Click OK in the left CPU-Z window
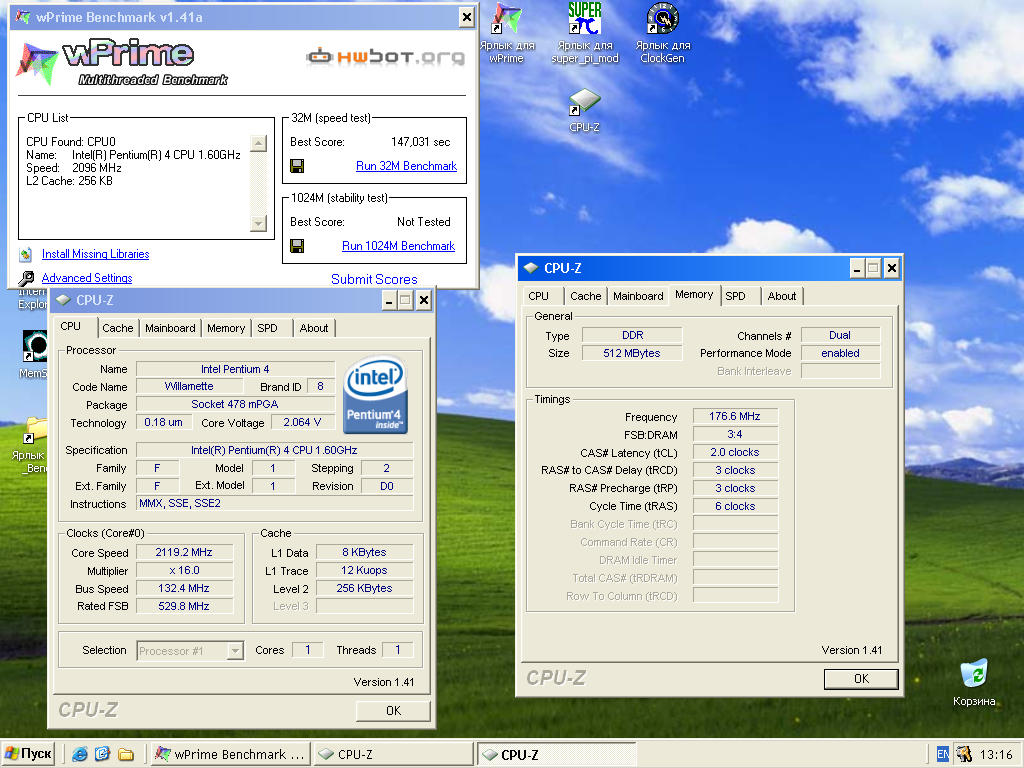Image resolution: width=1024 pixels, height=768 pixels. (x=393, y=711)
